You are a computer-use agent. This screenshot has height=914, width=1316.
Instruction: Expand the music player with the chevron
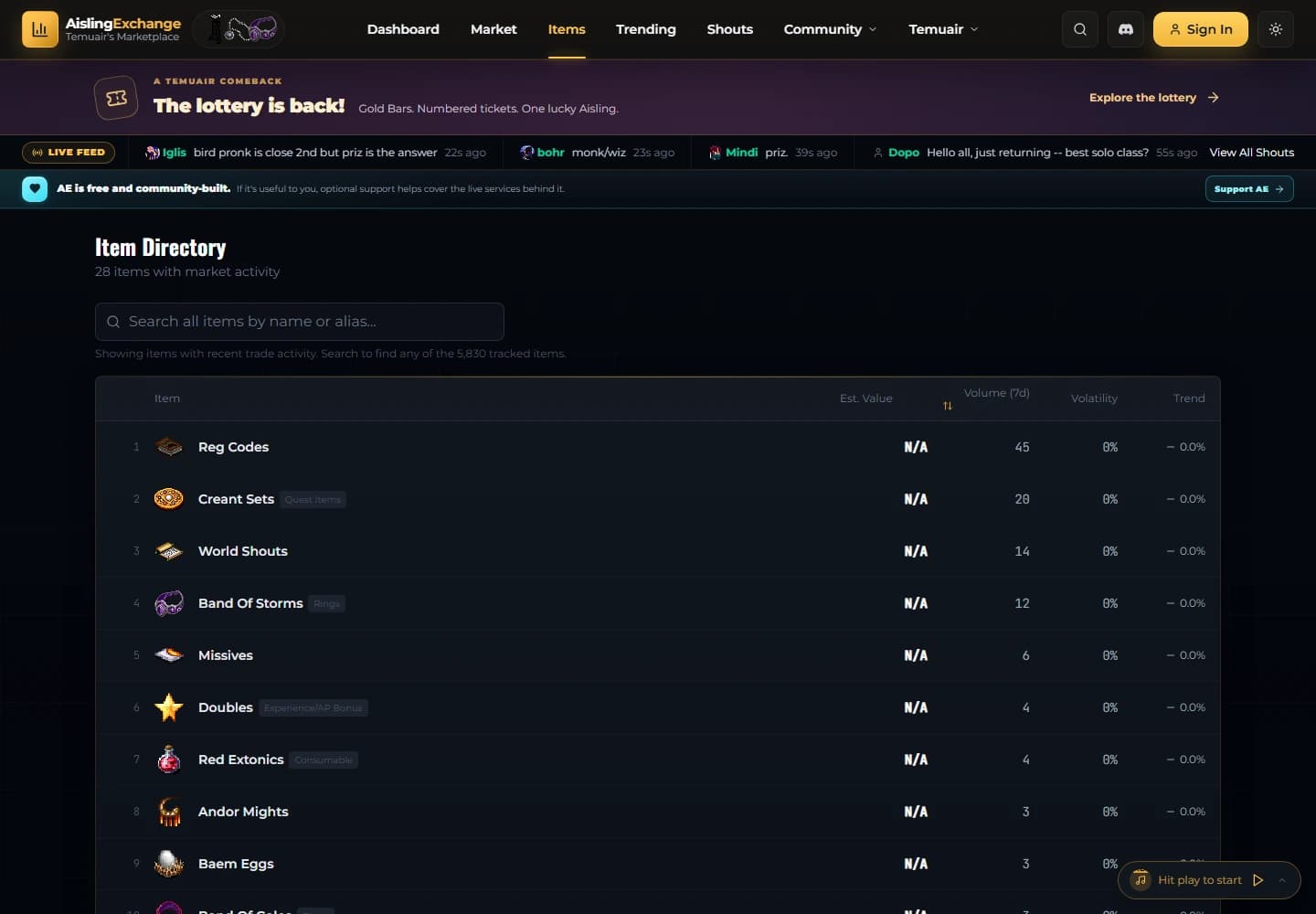pyautogui.click(x=1282, y=880)
